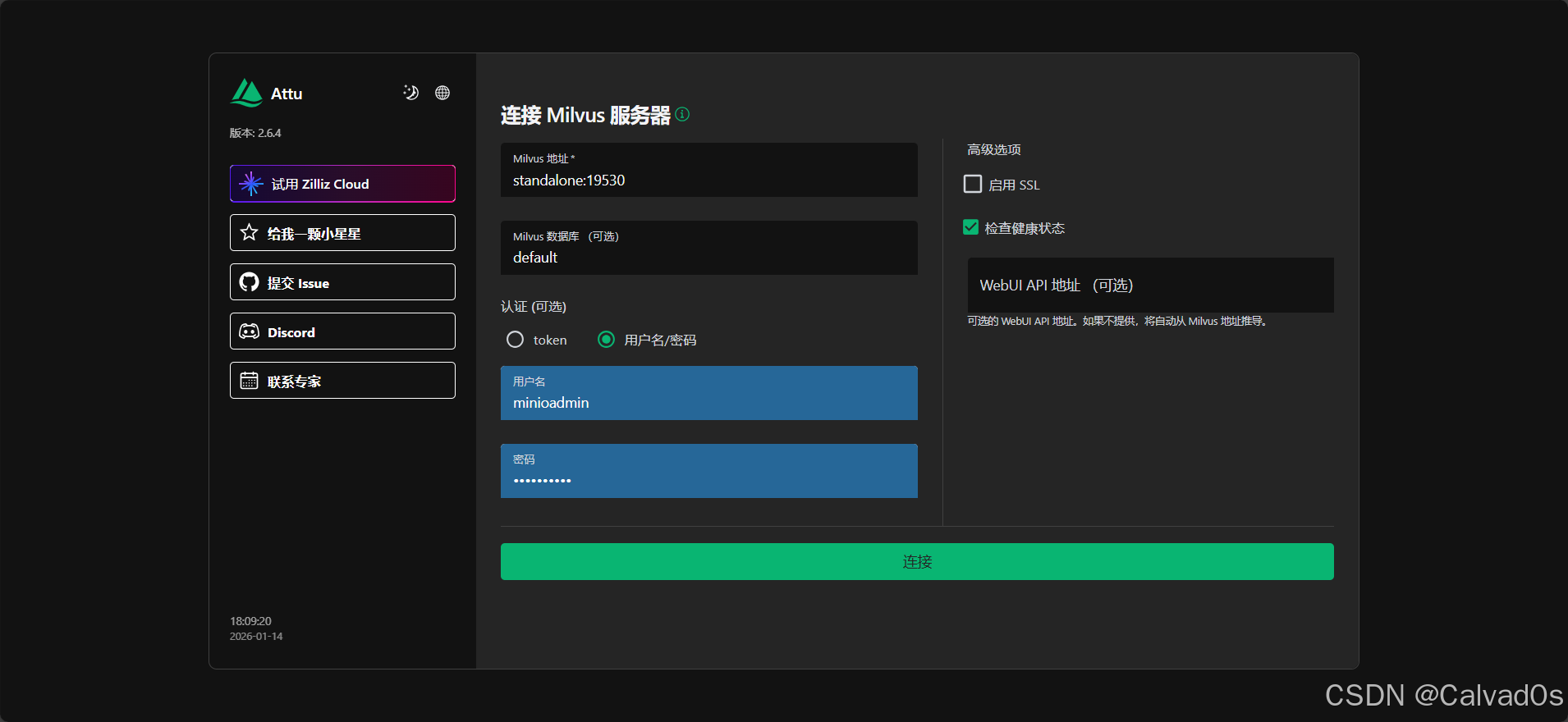Focus the Milvus 地址 input field
This screenshot has height=722, width=1568.
click(709, 170)
